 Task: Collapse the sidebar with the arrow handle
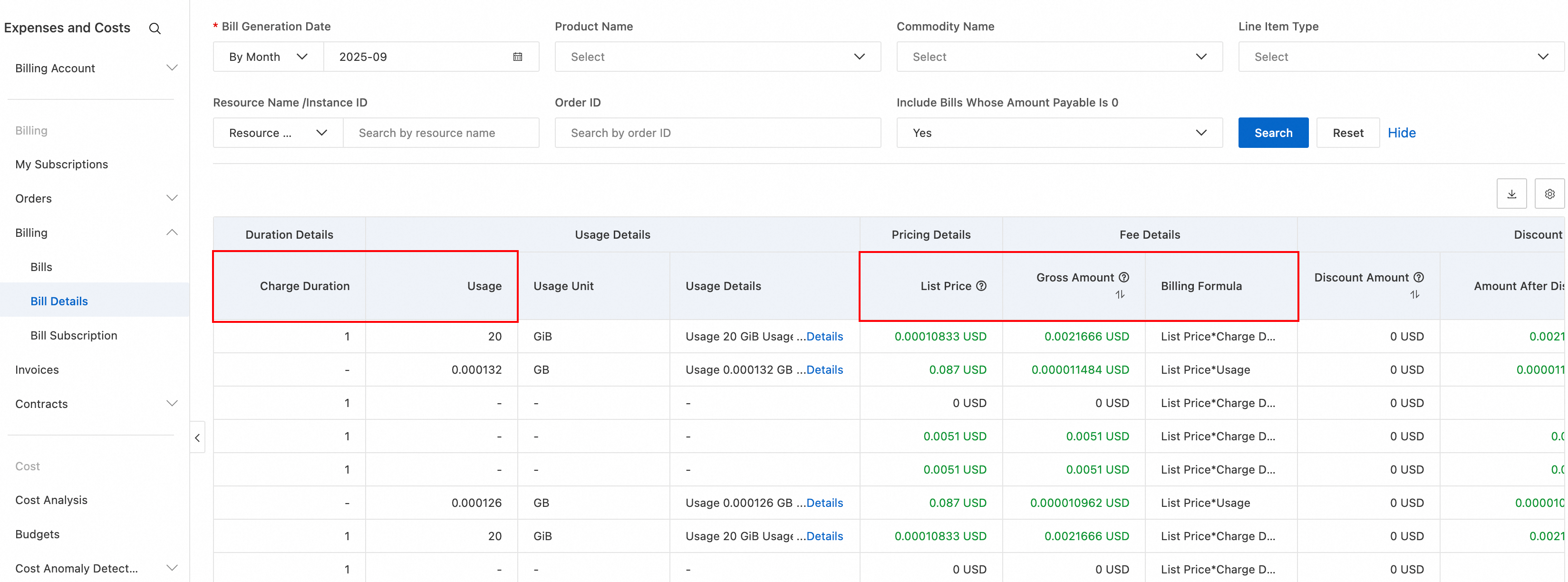pyautogui.click(x=197, y=437)
